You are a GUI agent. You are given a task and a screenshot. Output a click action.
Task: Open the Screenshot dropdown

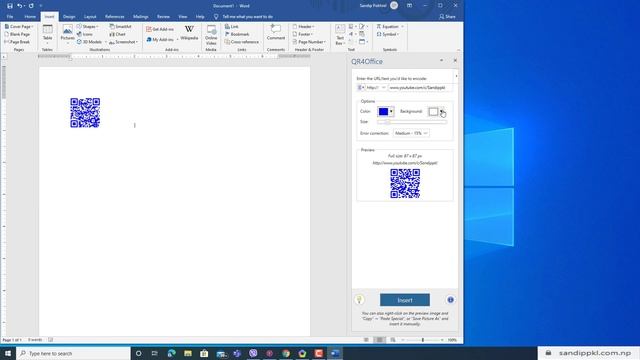123,42
